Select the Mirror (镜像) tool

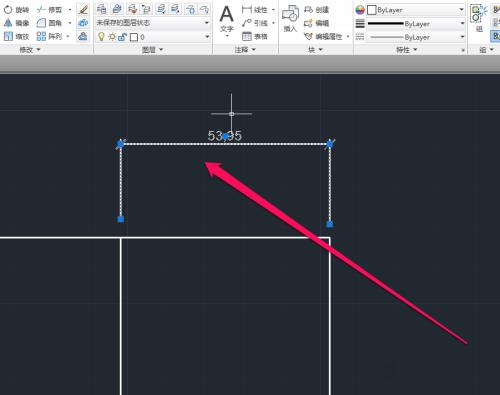click(16, 23)
